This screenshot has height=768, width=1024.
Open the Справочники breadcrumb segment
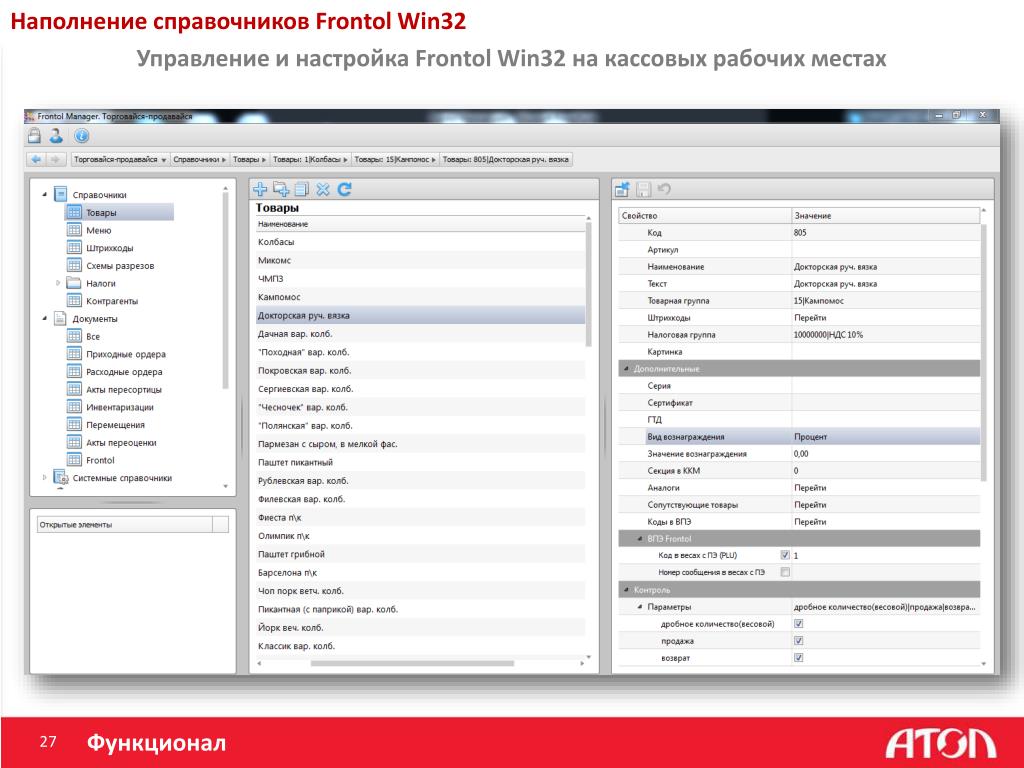pos(199,159)
